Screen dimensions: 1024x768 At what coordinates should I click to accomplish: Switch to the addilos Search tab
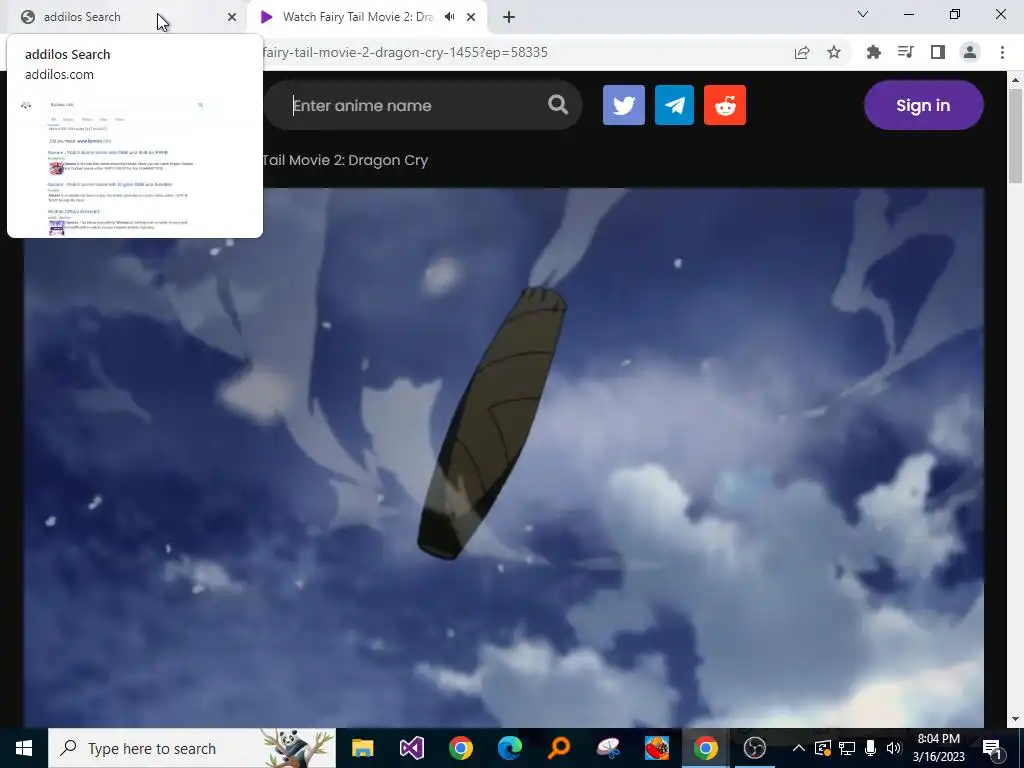click(x=124, y=17)
